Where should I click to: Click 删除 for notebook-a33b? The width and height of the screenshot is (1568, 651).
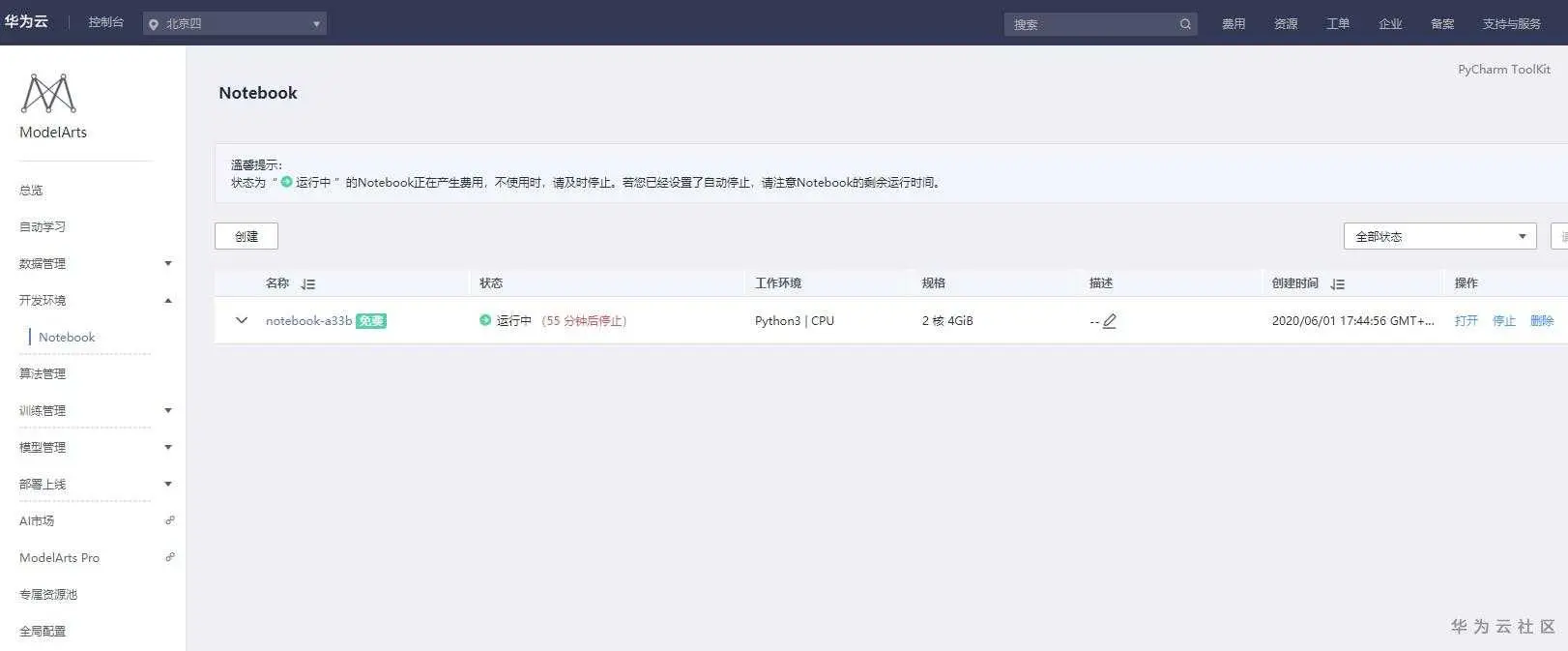click(1542, 320)
